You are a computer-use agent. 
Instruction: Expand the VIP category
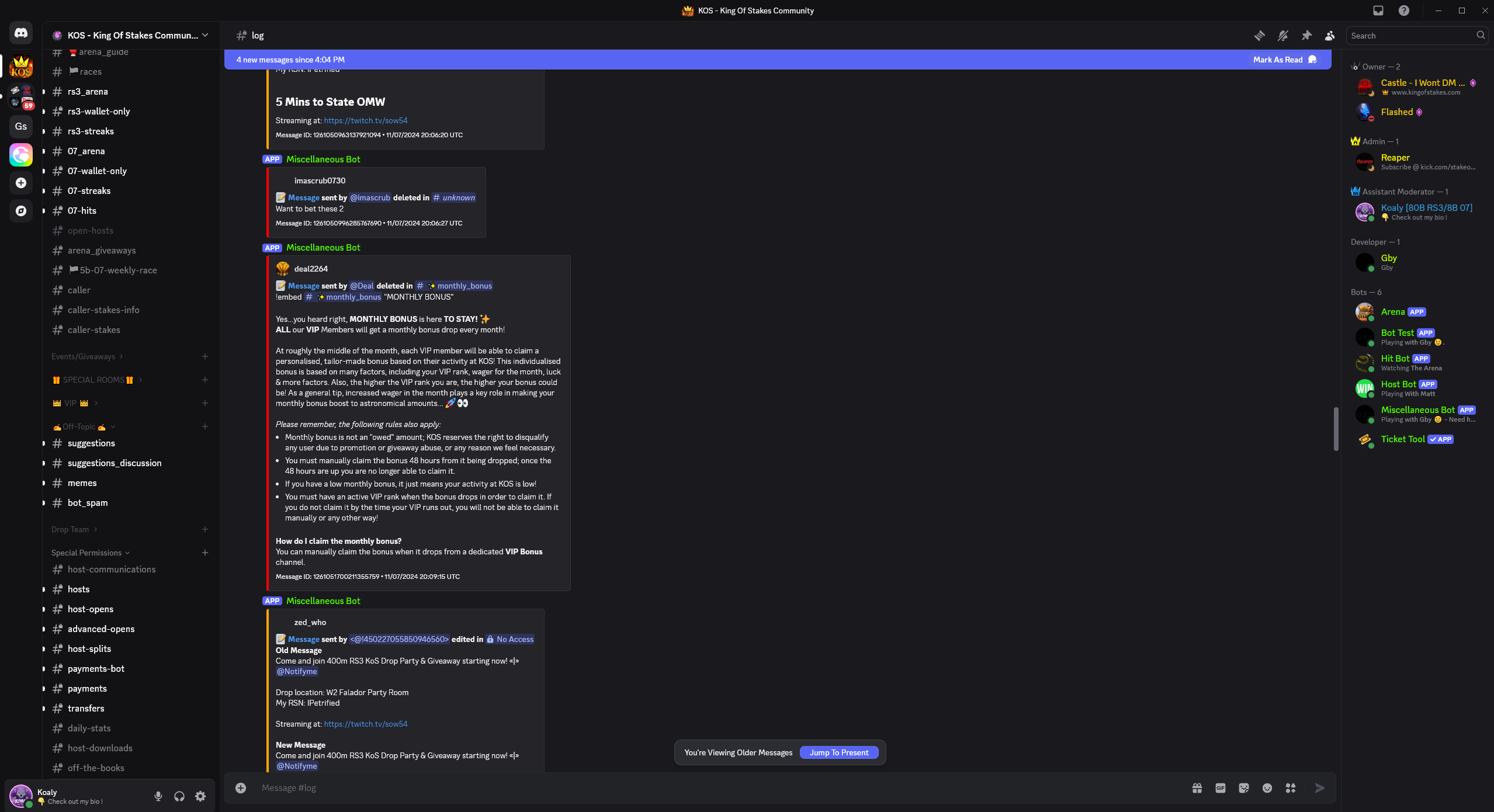(75, 403)
